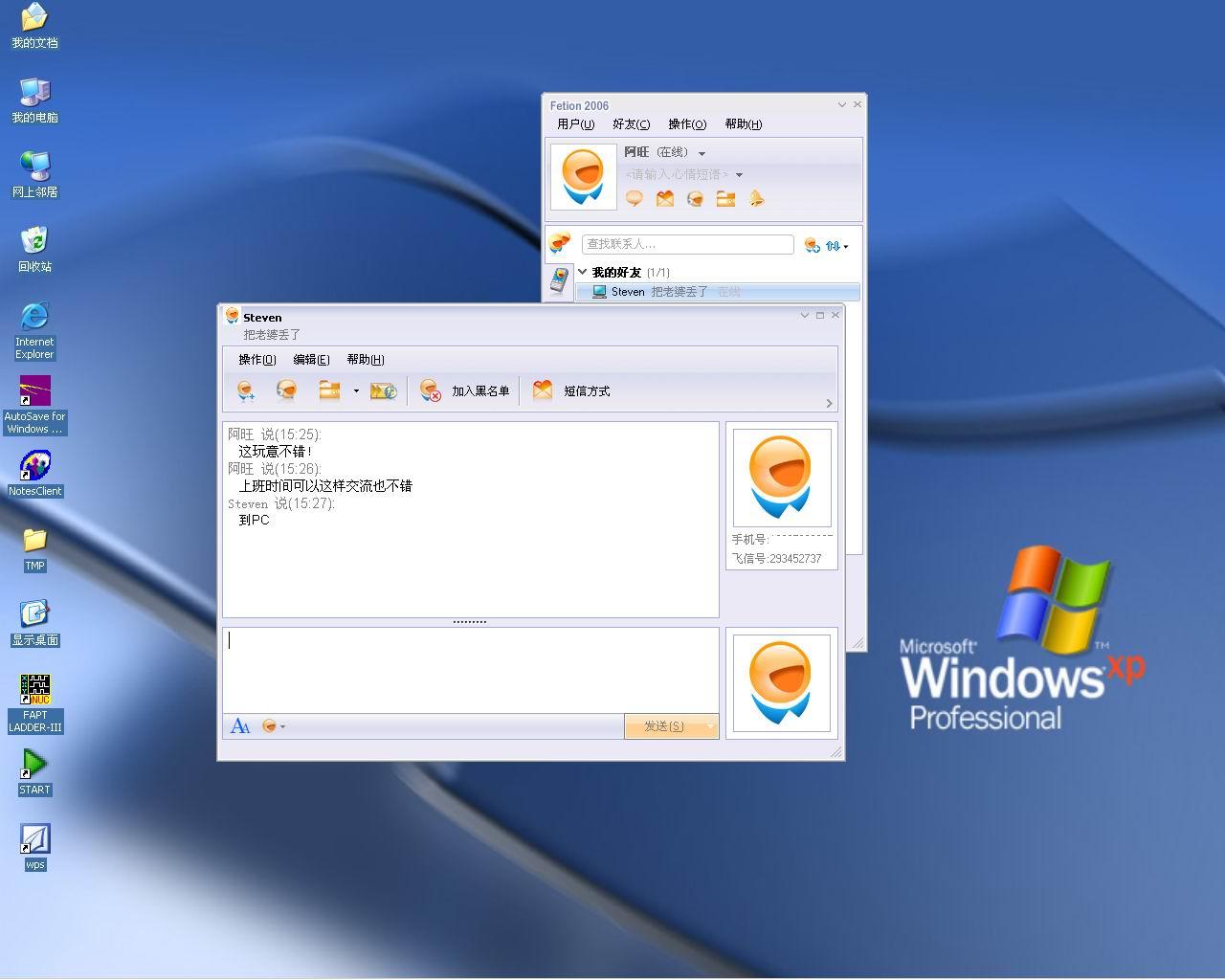Open the 操作(O) menu in Fetion 2006 window
The image size is (1225, 980).
click(687, 124)
